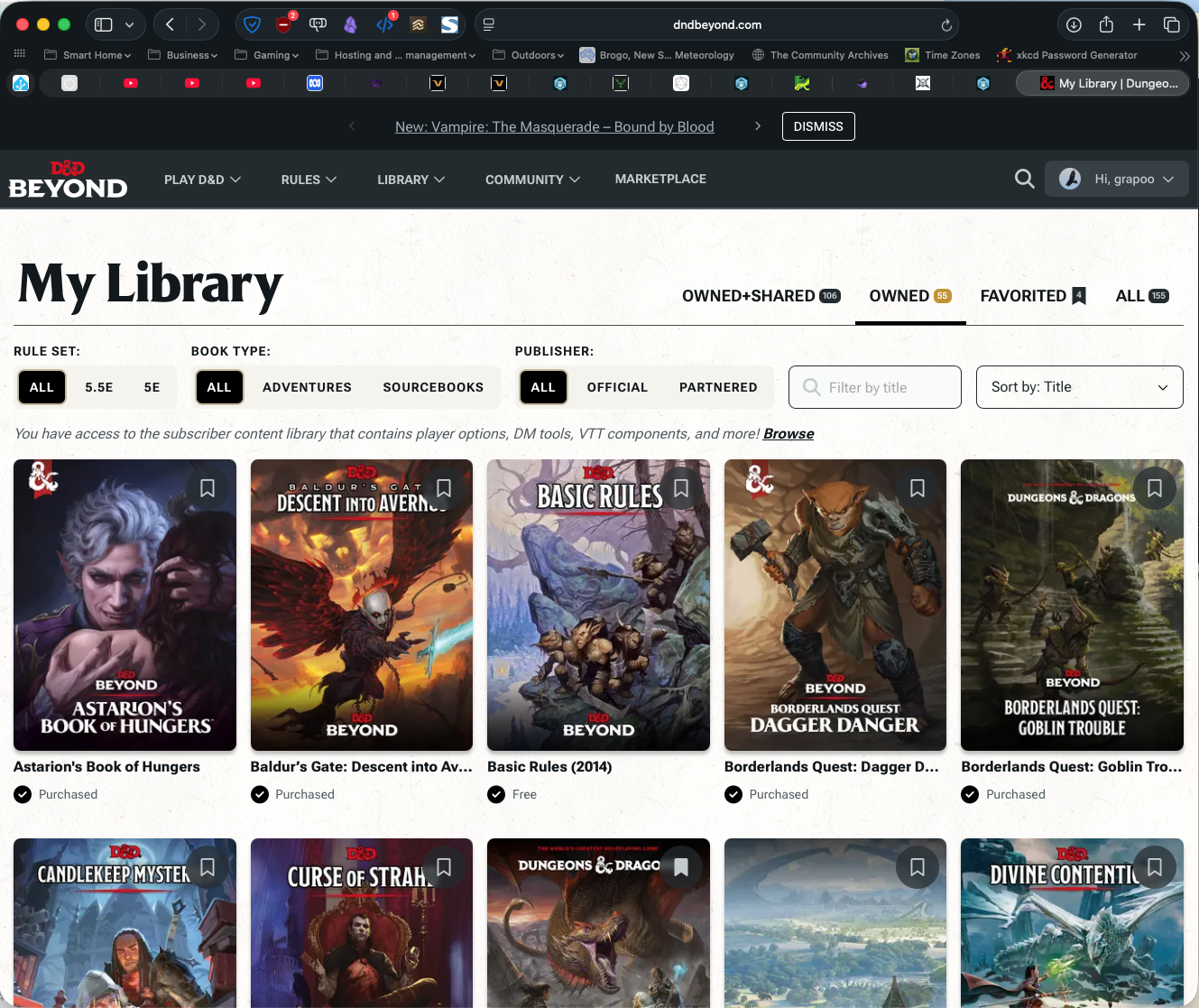1199x1008 pixels.
Task: Click the Safari share icon
Action: (x=1106, y=24)
